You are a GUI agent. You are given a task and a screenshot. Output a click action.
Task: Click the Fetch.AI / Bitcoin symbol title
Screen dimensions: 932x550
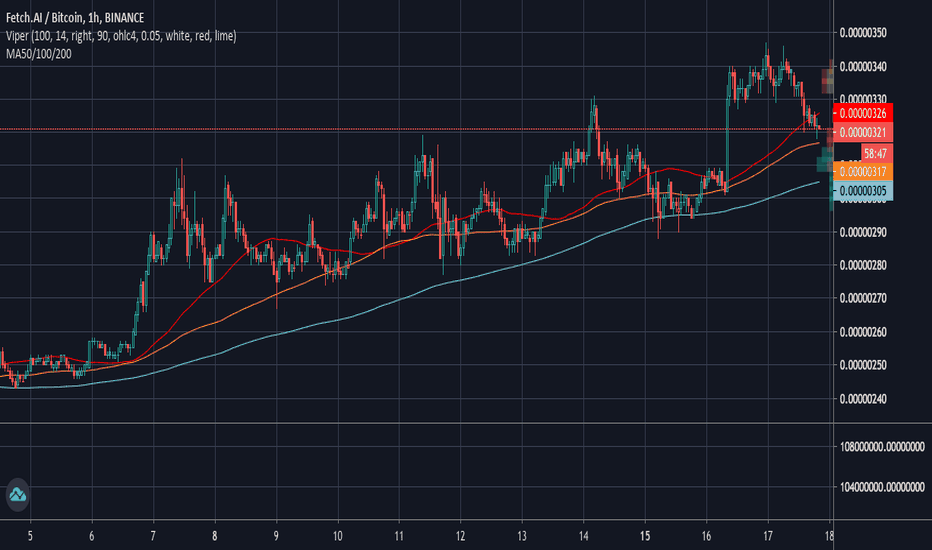[75, 18]
